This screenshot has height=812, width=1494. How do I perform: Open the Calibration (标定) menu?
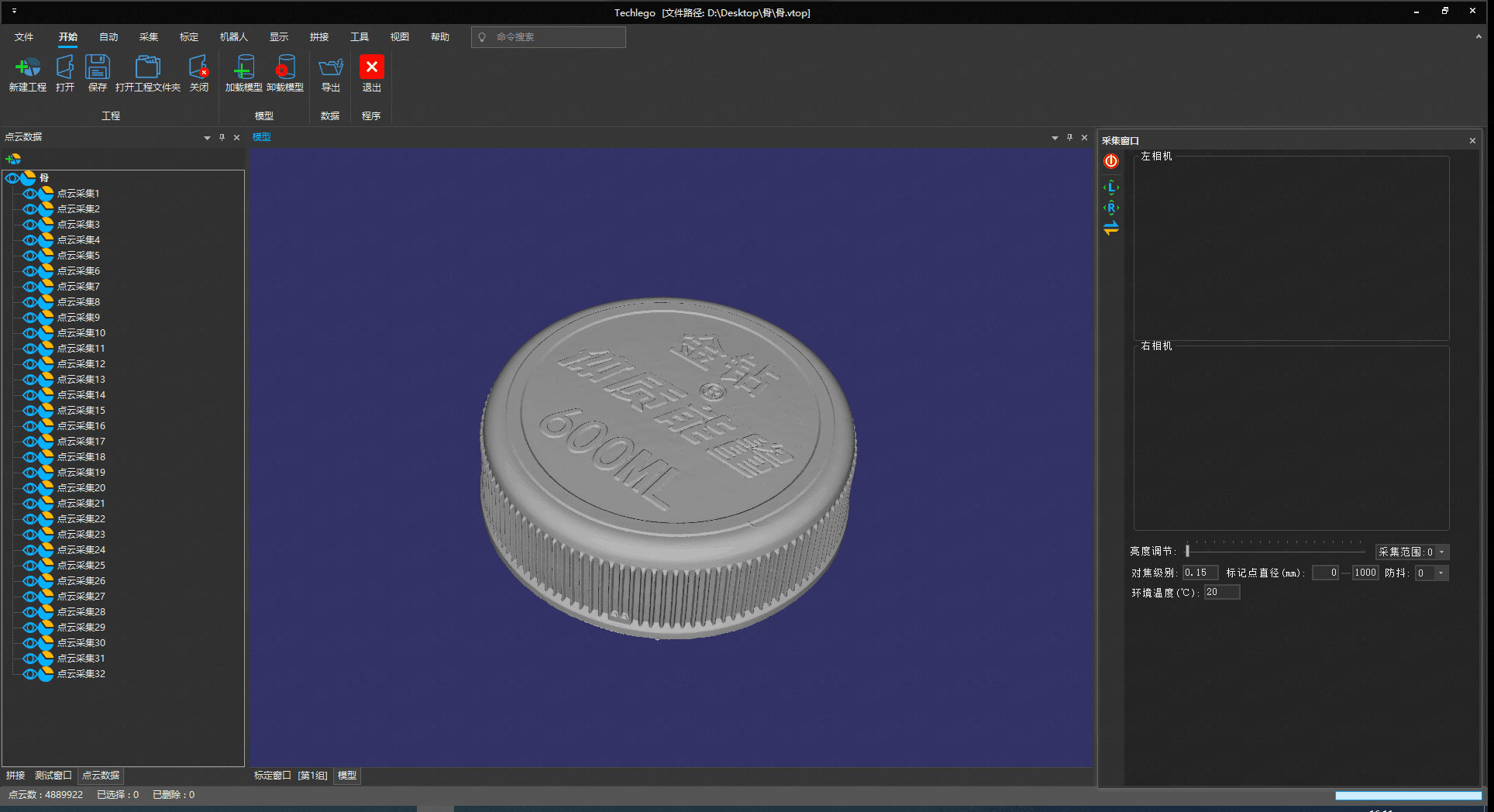[189, 37]
